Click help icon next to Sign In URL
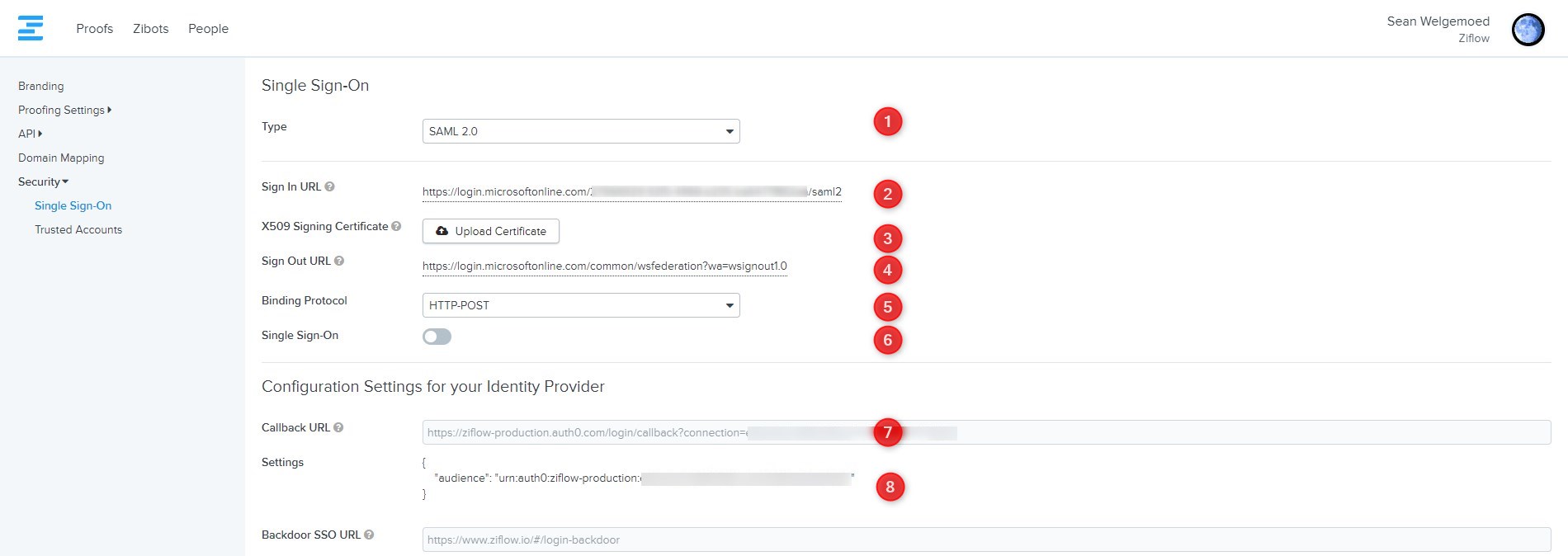 pos(329,187)
